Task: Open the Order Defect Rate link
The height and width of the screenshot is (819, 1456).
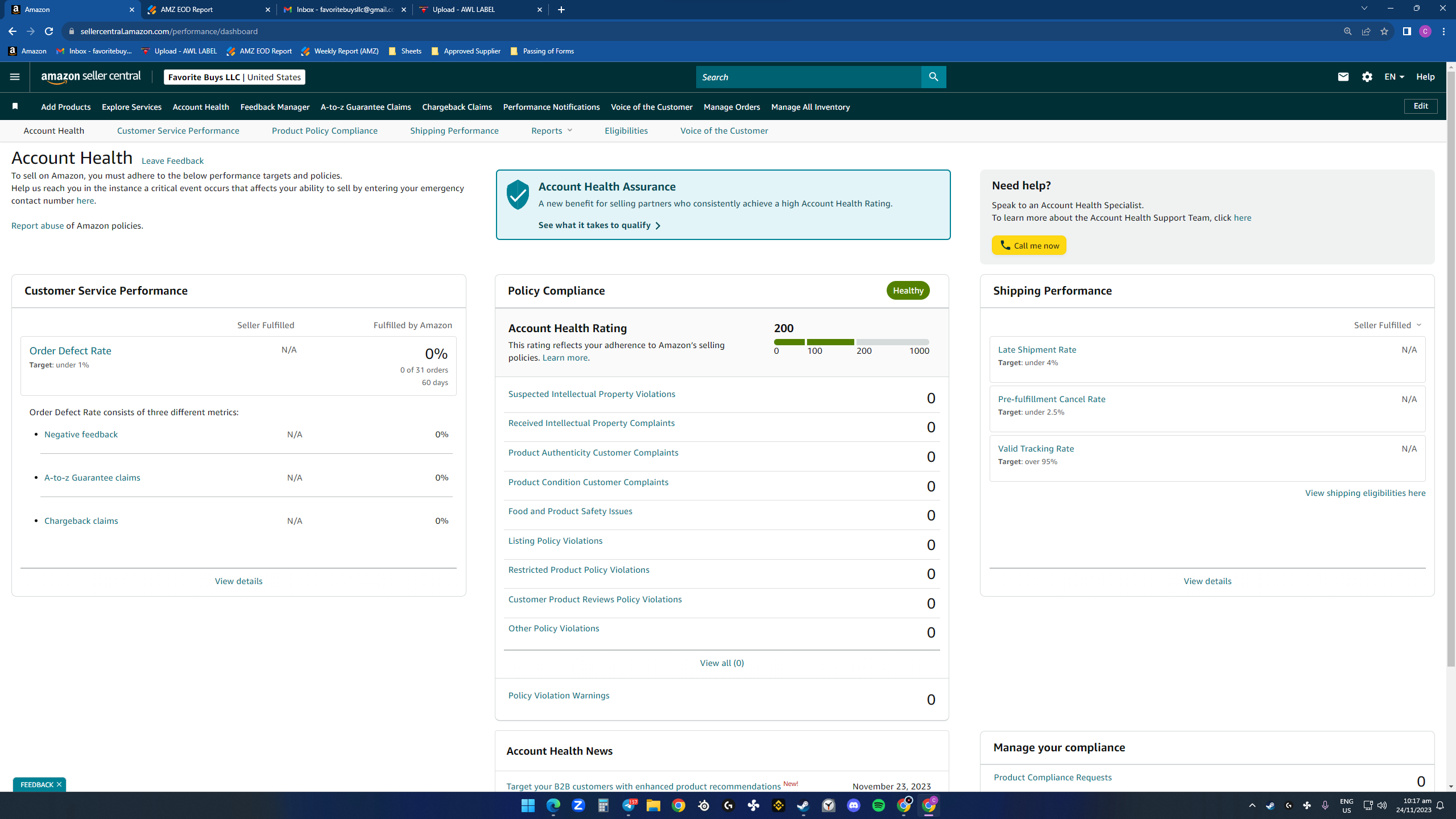Action: click(71, 351)
